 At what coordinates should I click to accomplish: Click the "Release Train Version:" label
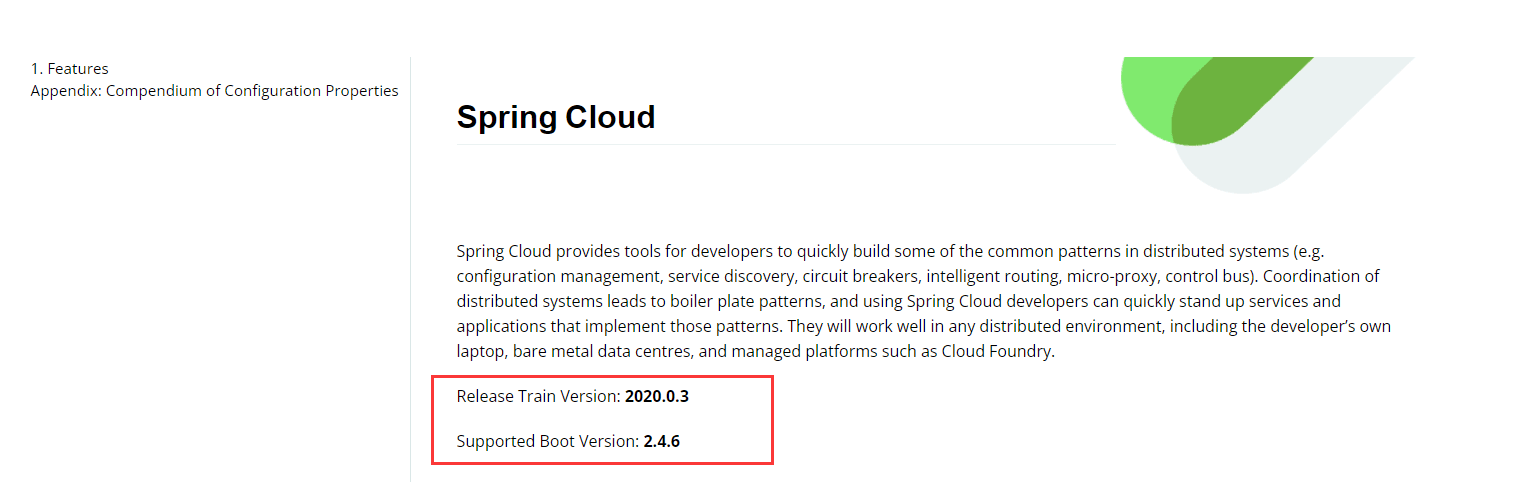pyautogui.click(x=539, y=396)
